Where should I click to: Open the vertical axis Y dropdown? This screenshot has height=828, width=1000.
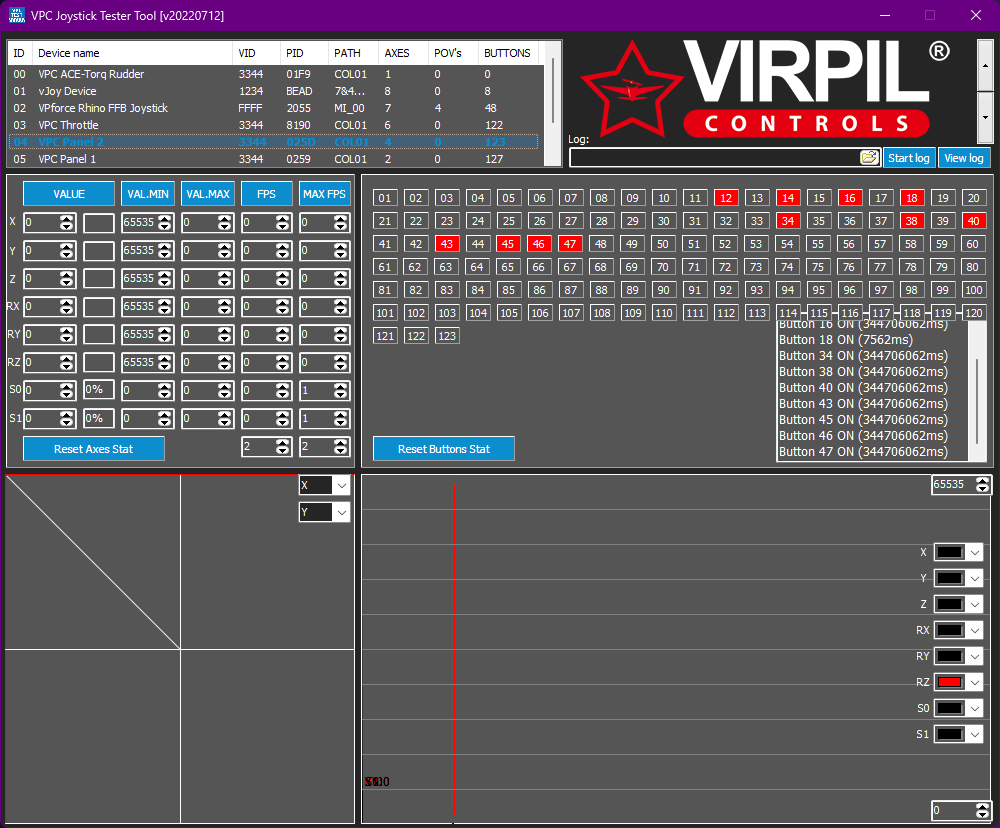click(342, 512)
